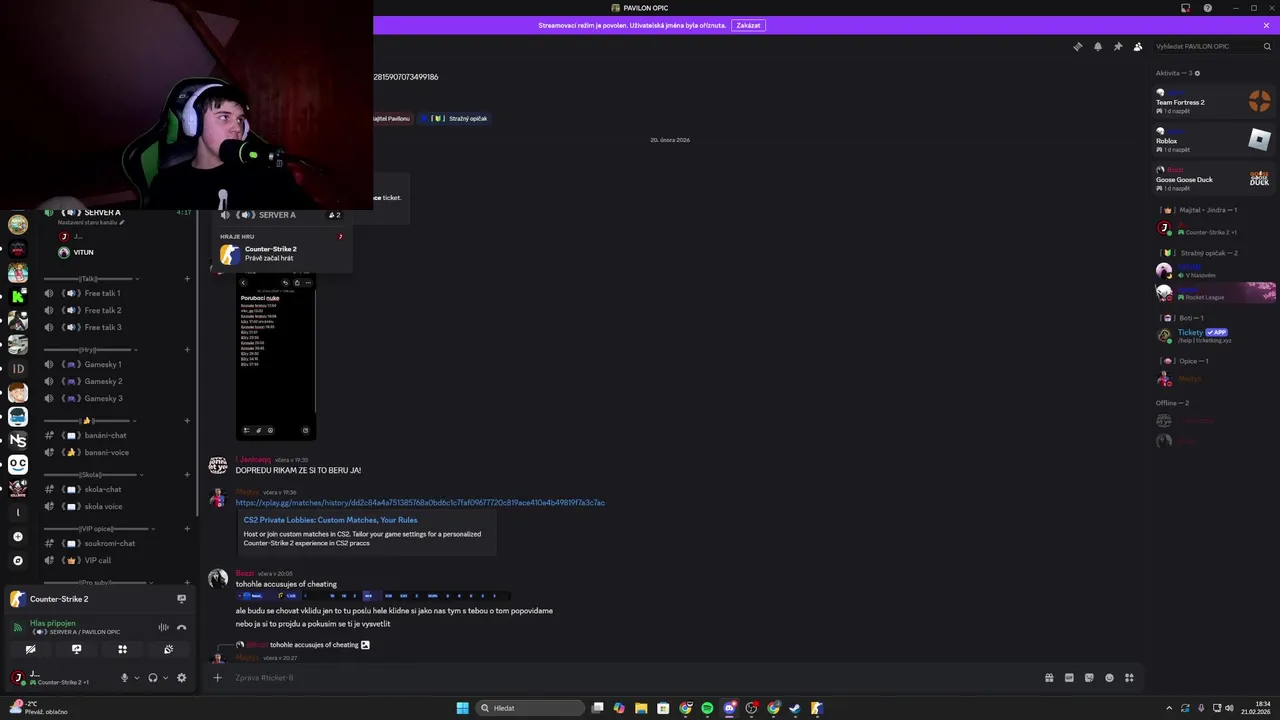1280x720 pixels.
Task: Open Goose Goose Duck activity card
Action: point(1215,179)
